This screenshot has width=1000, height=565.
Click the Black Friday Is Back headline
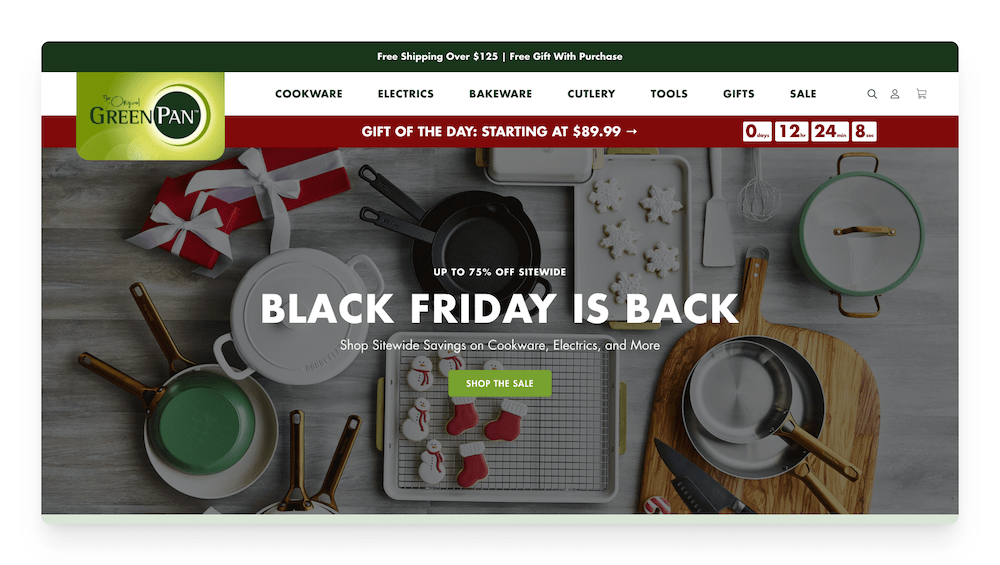coord(499,309)
